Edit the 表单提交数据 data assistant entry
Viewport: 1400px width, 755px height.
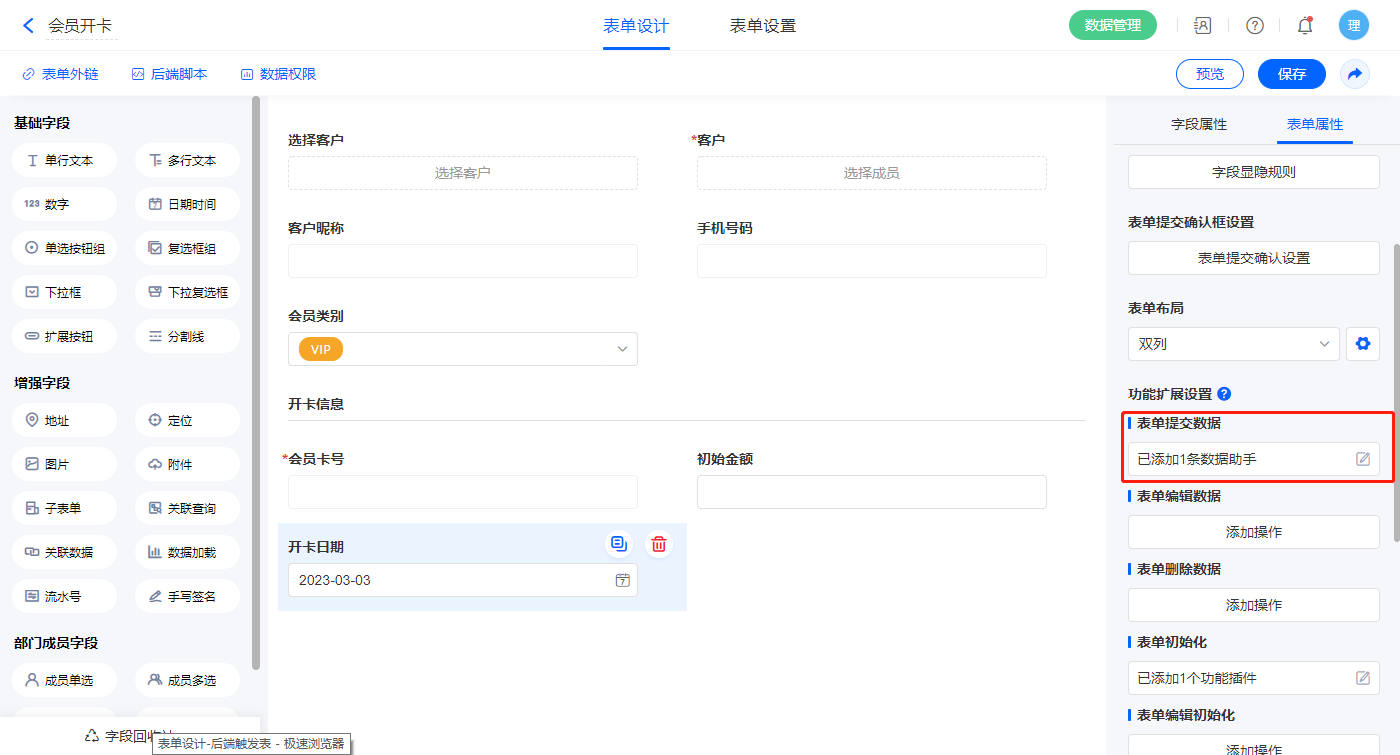1362,459
